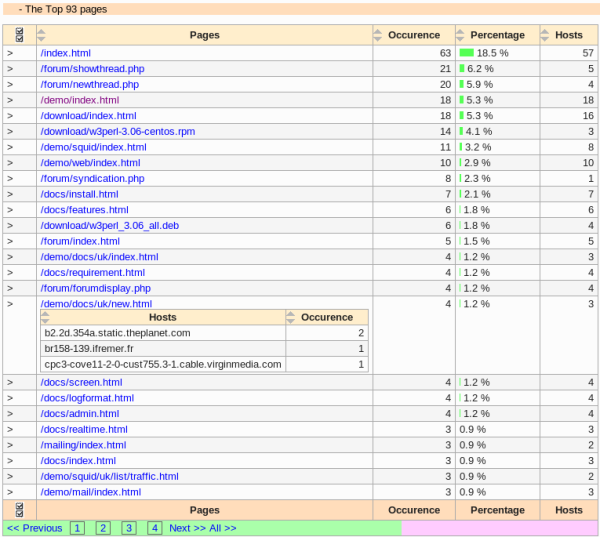Screen dimensions: 600x537
Task: Open the /demo/docs/uk/index.html link
Action: point(99,257)
